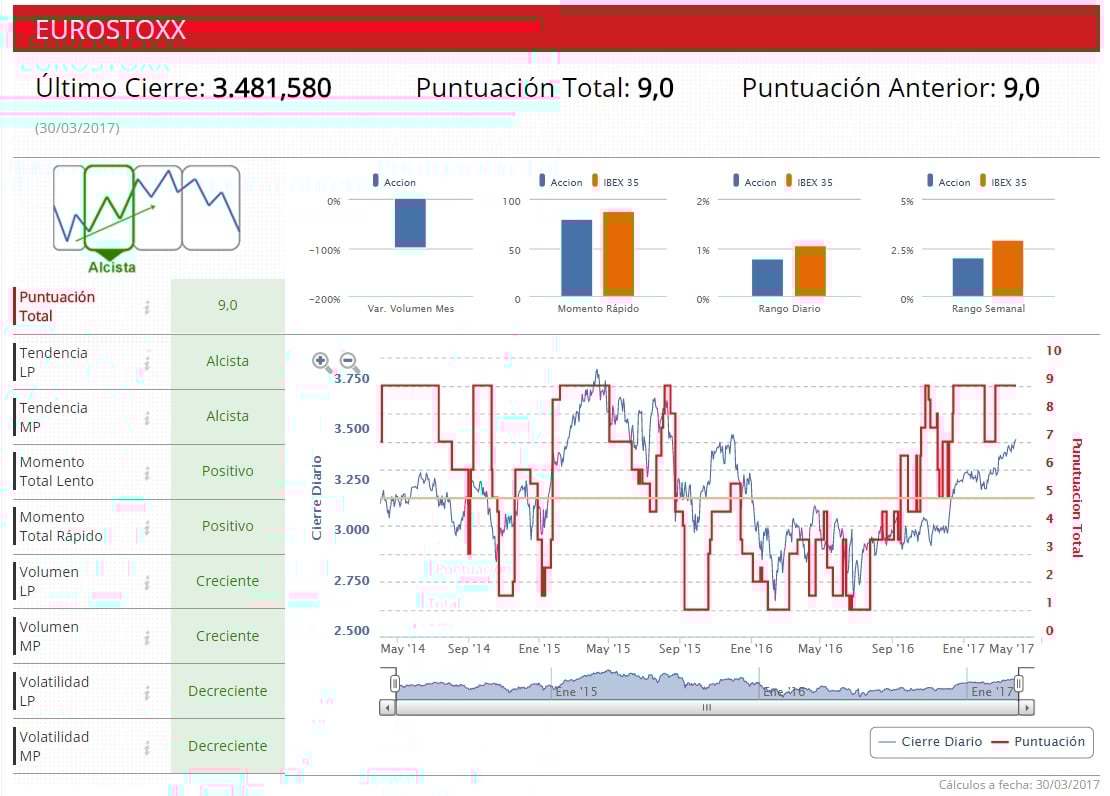The height and width of the screenshot is (796, 1110).
Task: Click the Alcista trend phase diagram
Action: [147, 219]
